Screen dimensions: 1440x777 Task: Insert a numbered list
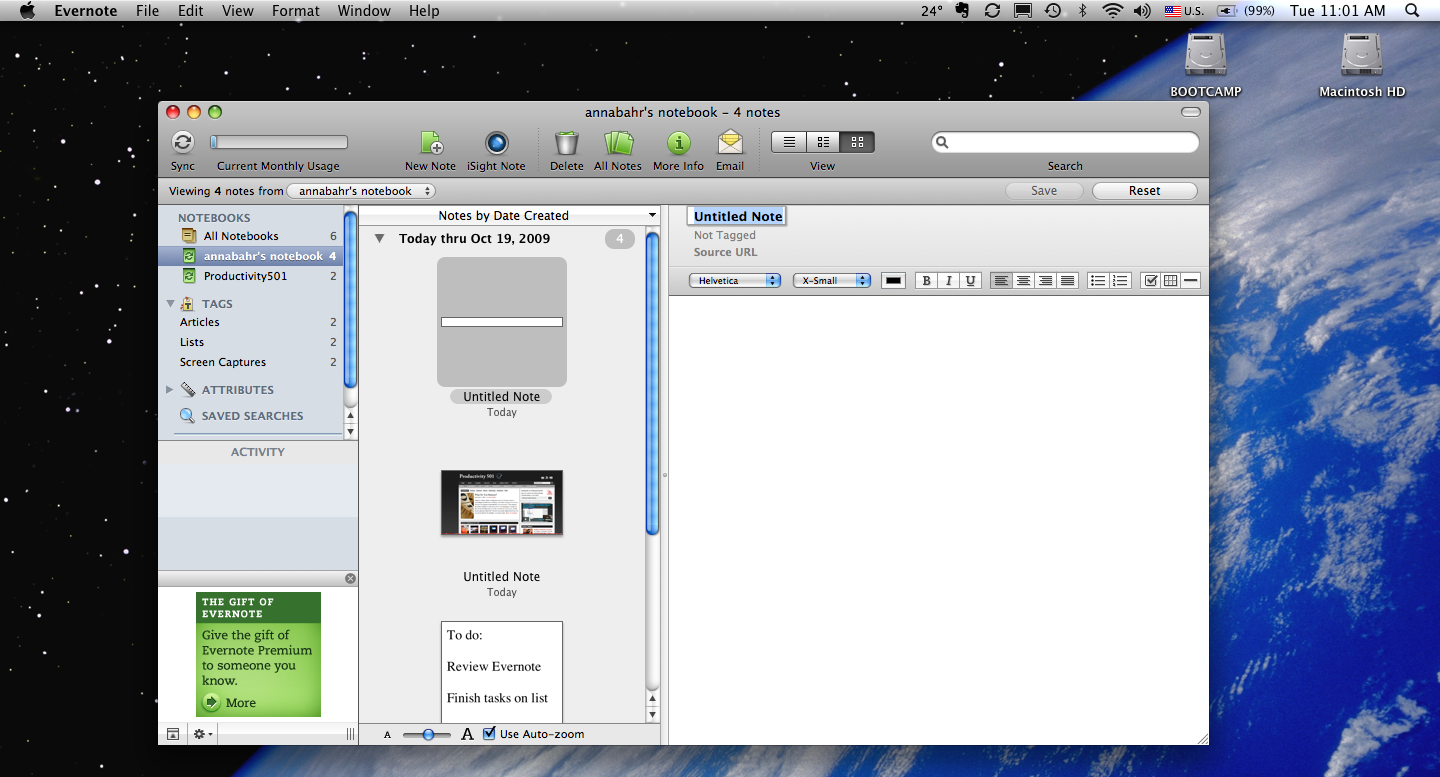[x=1120, y=281]
